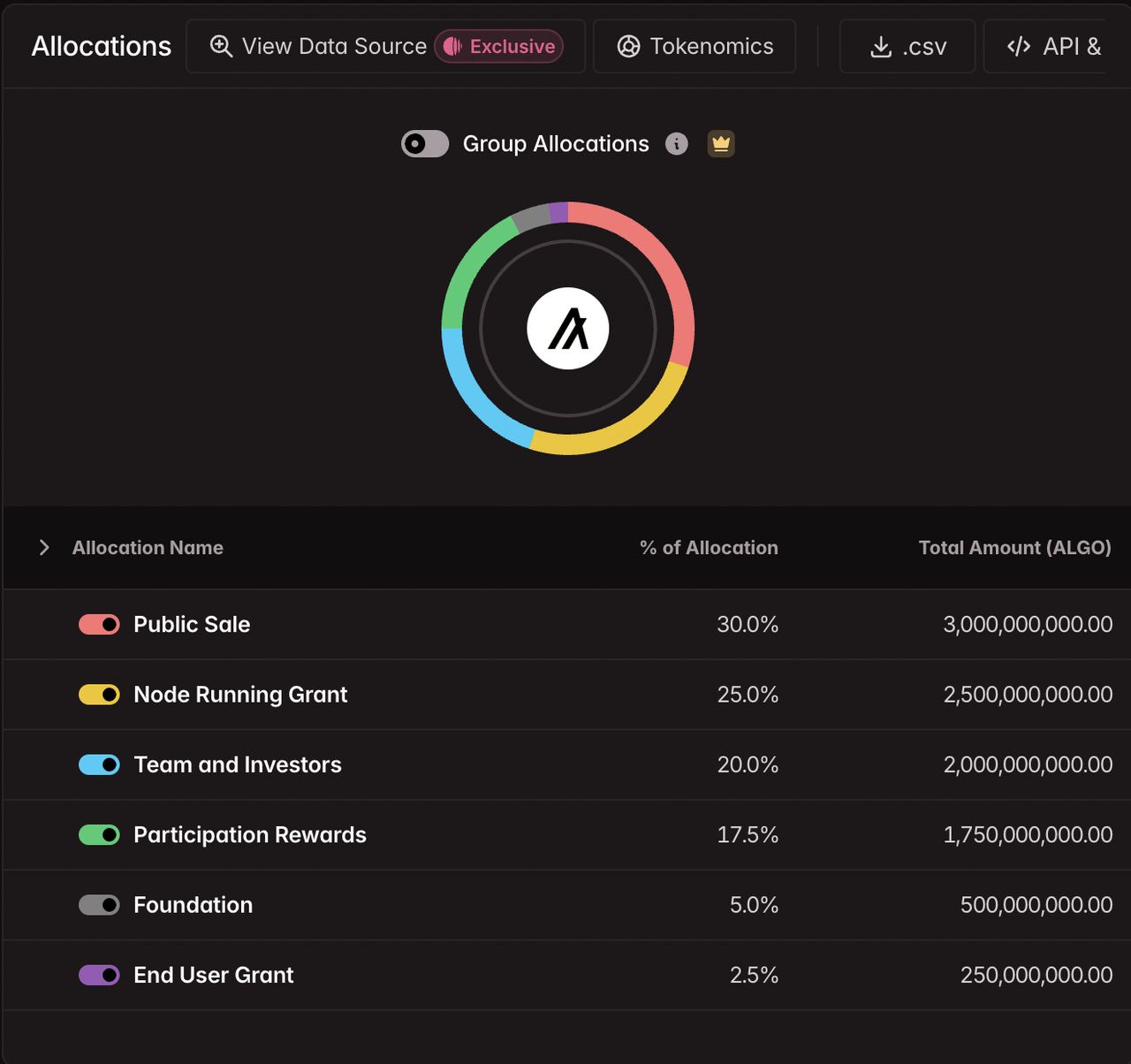The height and width of the screenshot is (1064, 1131).
Task: Select the blue Team and Investors segment
Action: point(474,399)
